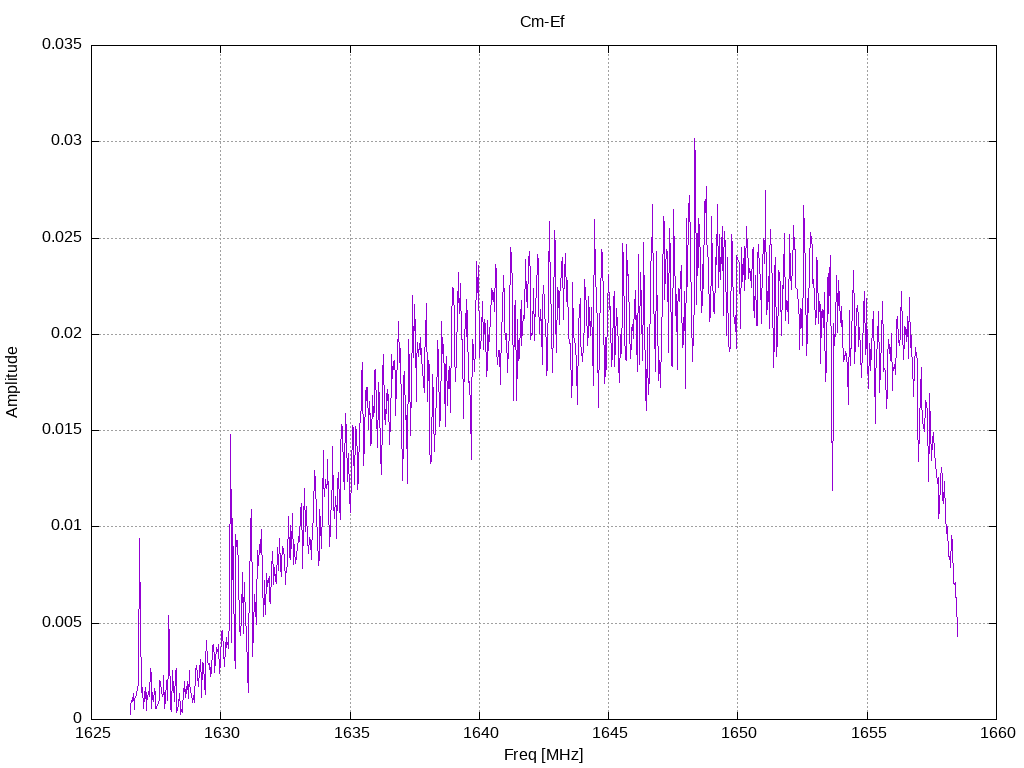Click the rotated Amplitude y-axis label
This screenshot has height=768, width=1024.
coord(12,382)
